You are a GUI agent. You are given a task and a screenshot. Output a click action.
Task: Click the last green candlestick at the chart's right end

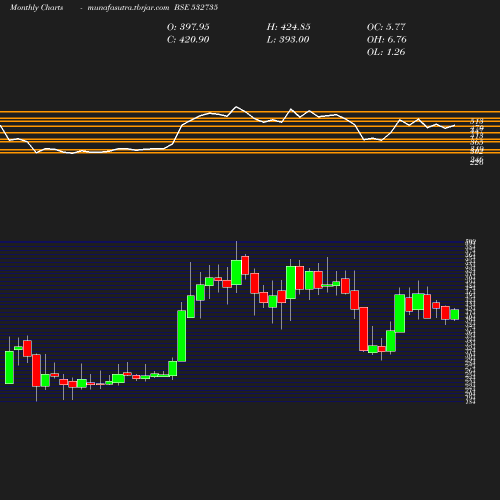455,314
